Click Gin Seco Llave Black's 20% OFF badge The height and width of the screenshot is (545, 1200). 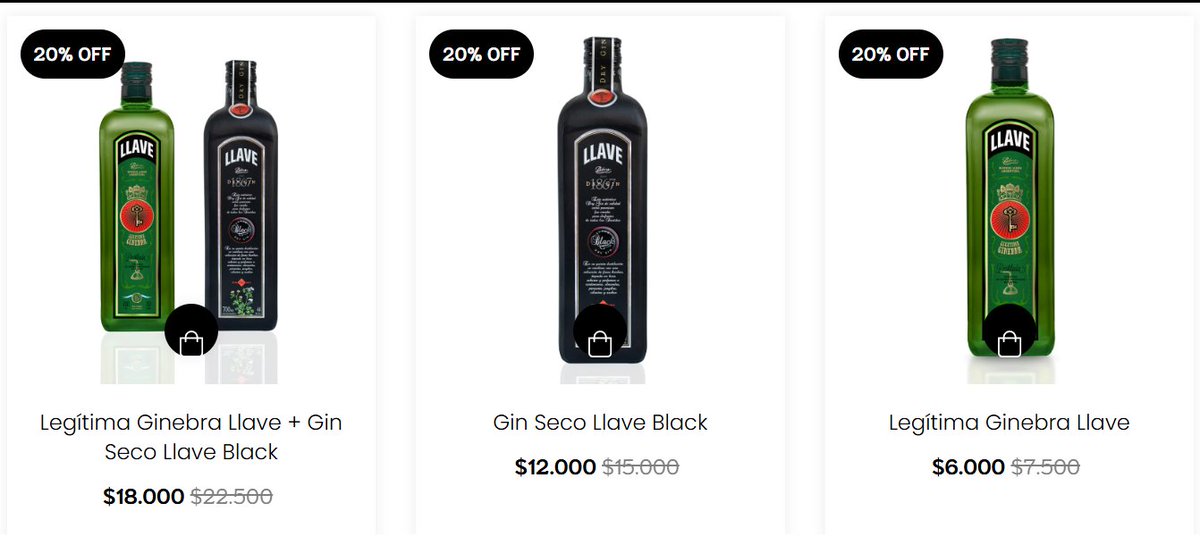(x=481, y=54)
